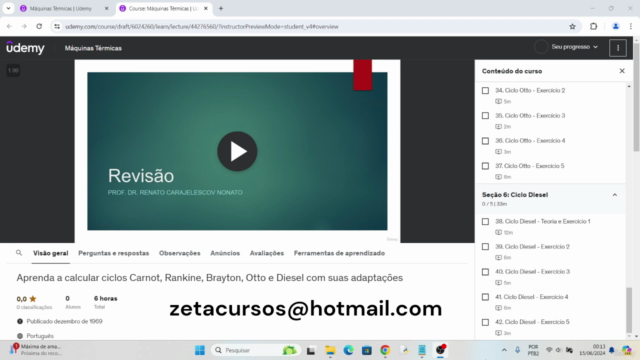Open the Avaliações tab
The width and height of the screenshot is (640, 360).
pyautogui.click(x=267, y=253)
